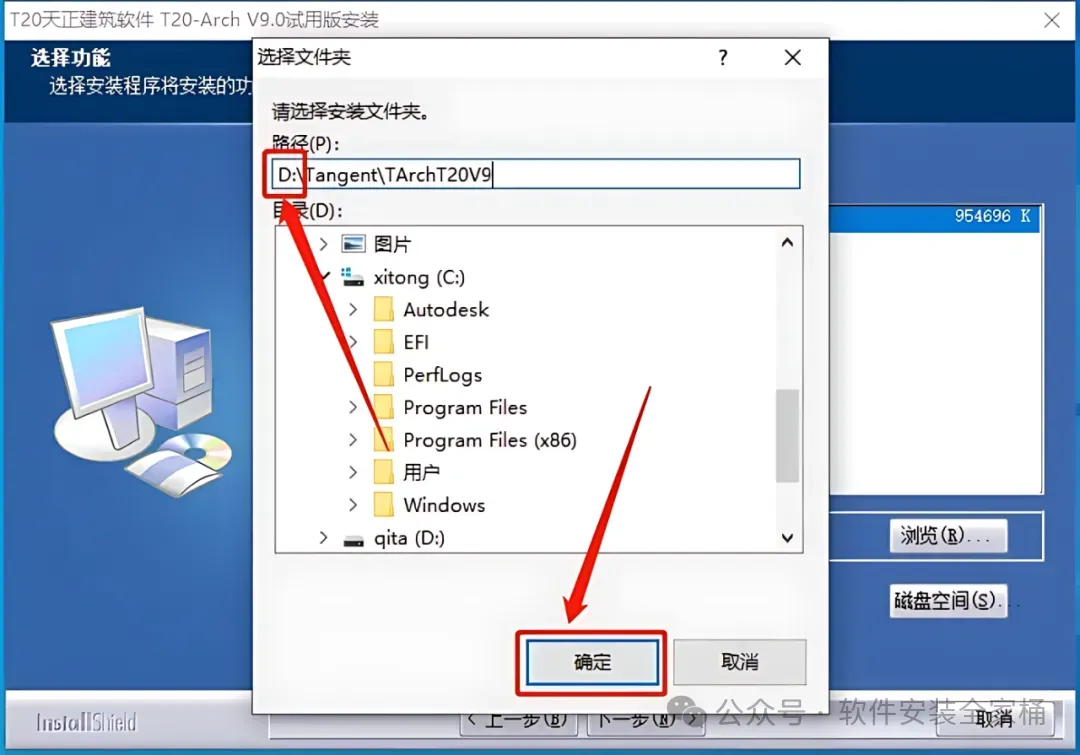Click 下一步(N) button in installer window
Screen dimensions: 1080x755
(x=646, y=721)
